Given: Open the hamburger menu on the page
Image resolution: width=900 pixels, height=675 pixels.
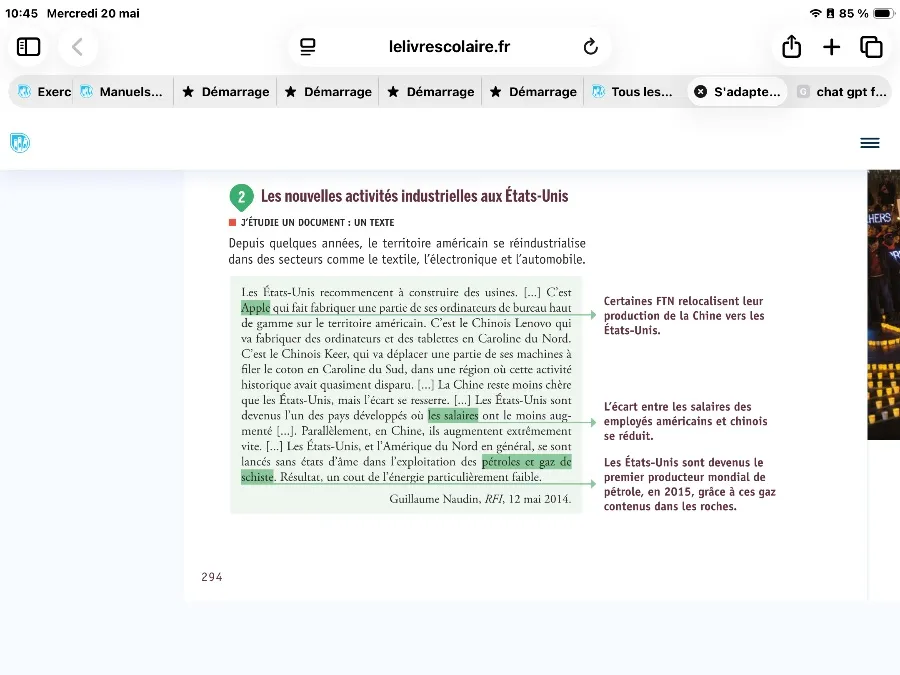Looking at the screenshot, I should click(870, 143).
